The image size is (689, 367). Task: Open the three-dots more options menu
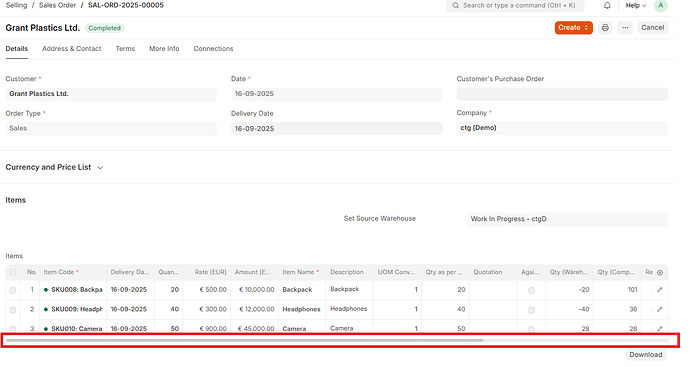625,28
